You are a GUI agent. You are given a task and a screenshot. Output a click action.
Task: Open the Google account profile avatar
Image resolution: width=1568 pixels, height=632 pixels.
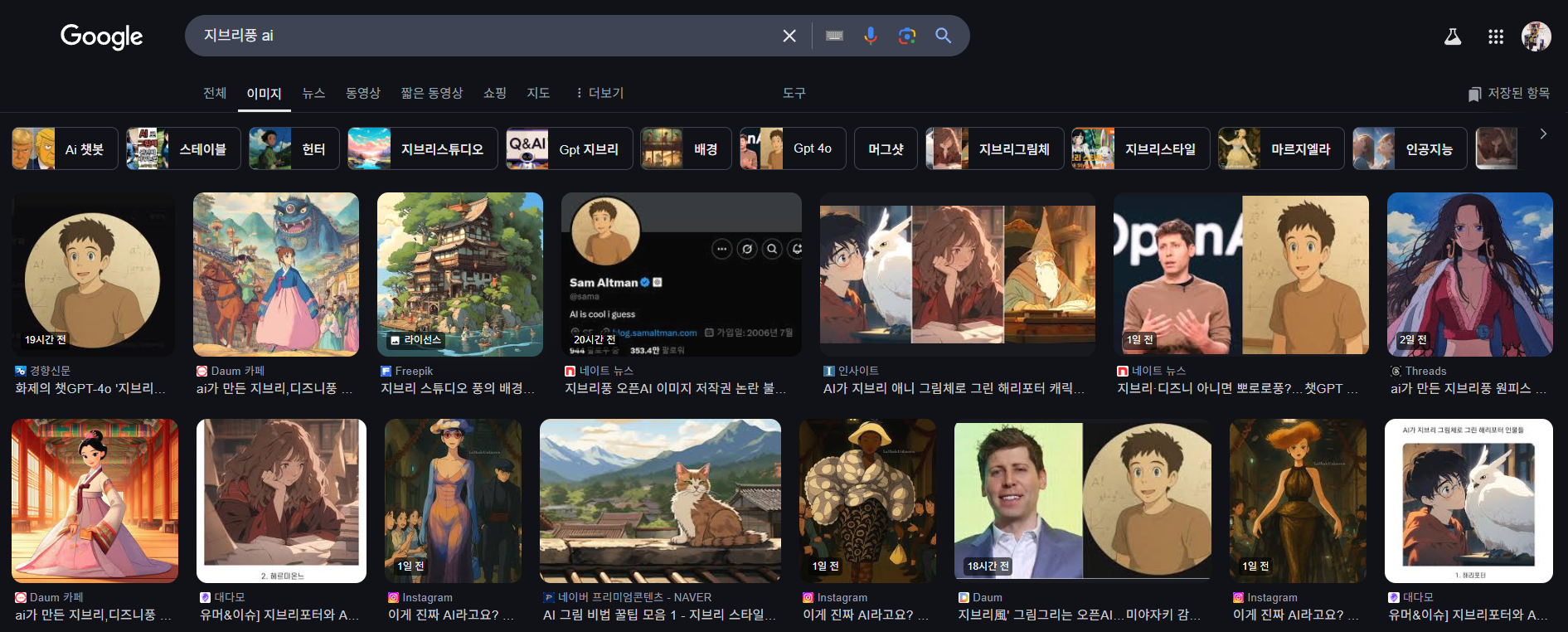pos(1536,36)
